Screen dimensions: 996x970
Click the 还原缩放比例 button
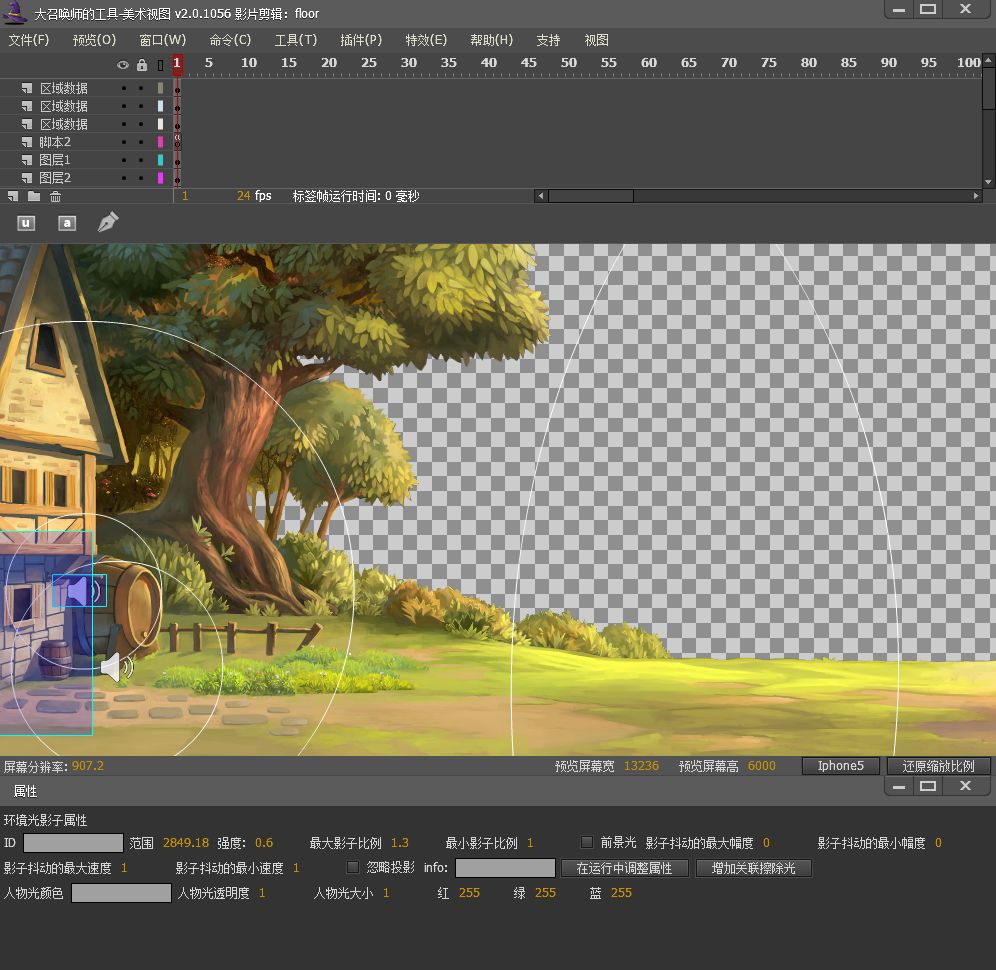click(938, 765)
